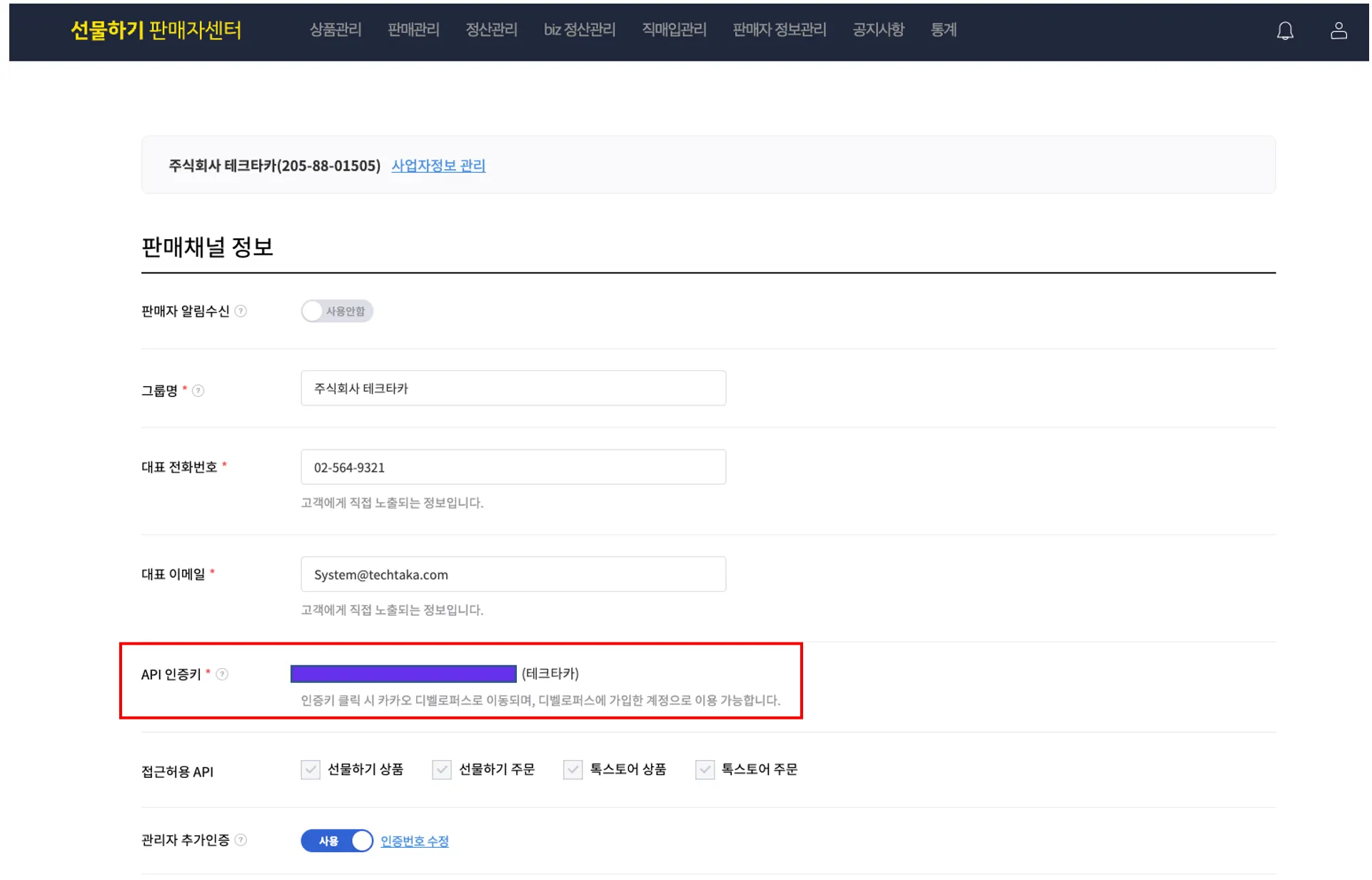Click the 대표 이메일 input field
Image resolution: width=1372 pixels, height=880 pixels.
coord(513,575)
